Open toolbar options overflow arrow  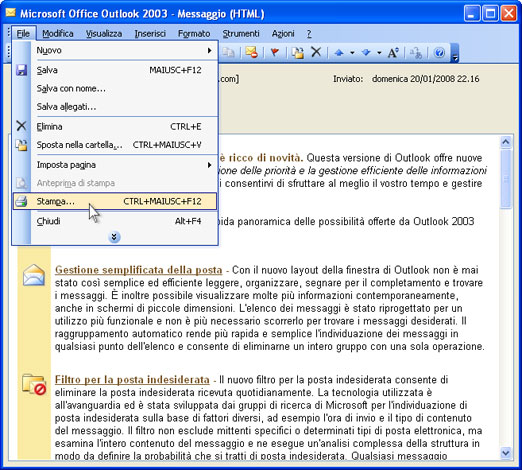(x=455, y=53)
